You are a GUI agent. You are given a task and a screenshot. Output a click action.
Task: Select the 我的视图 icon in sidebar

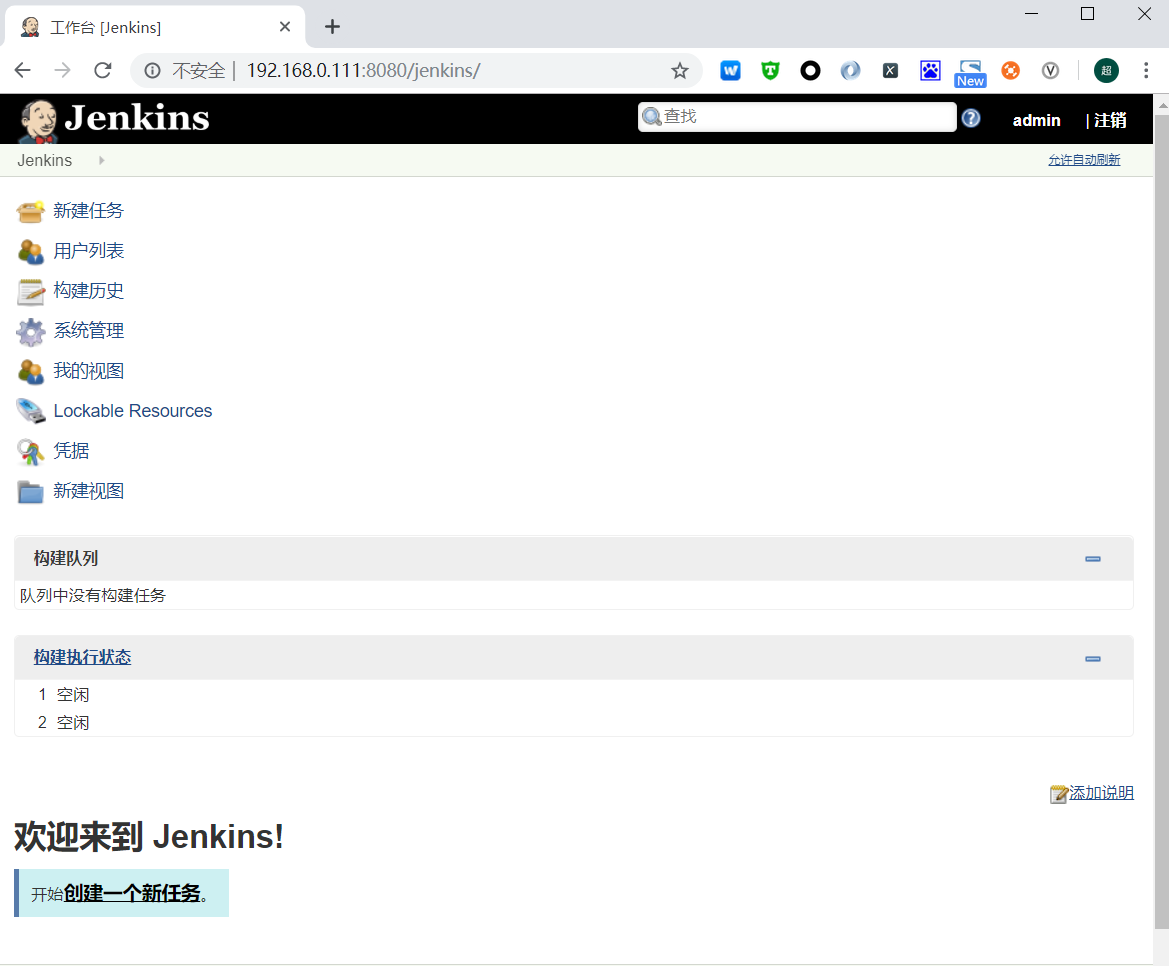pyautogui.click(x=30, y=371)
